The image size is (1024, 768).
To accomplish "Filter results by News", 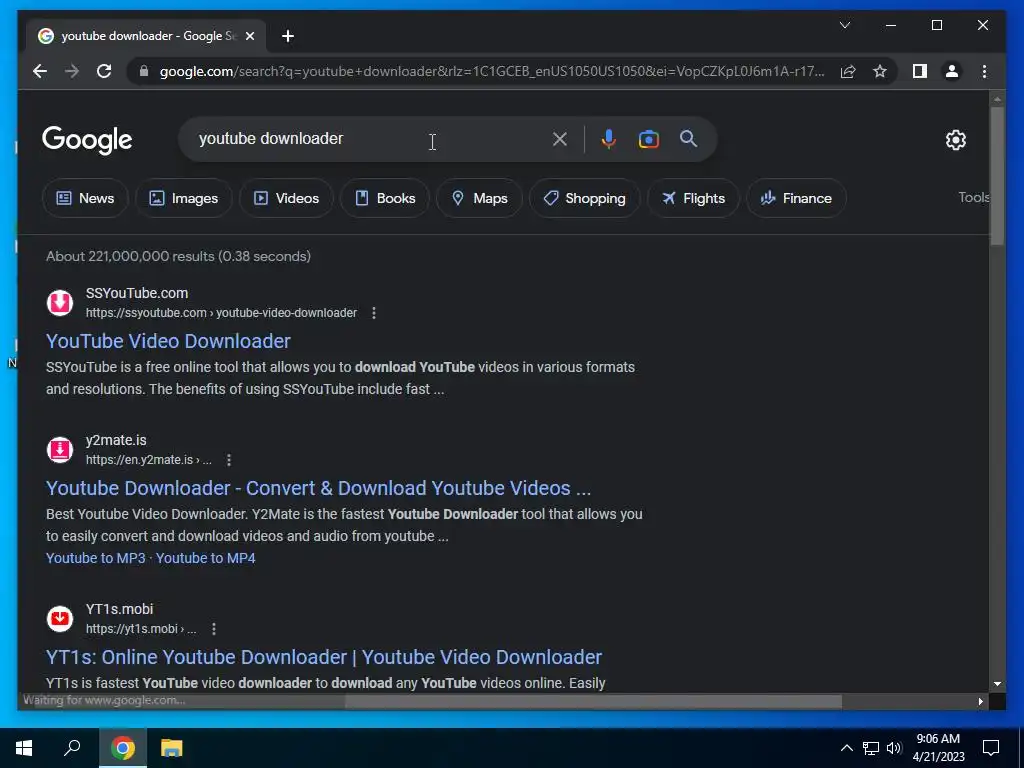I will [85, 198].
